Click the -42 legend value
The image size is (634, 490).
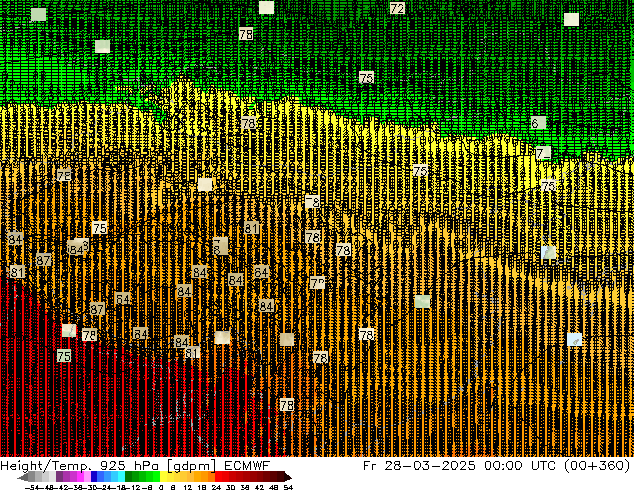[63, 487]
